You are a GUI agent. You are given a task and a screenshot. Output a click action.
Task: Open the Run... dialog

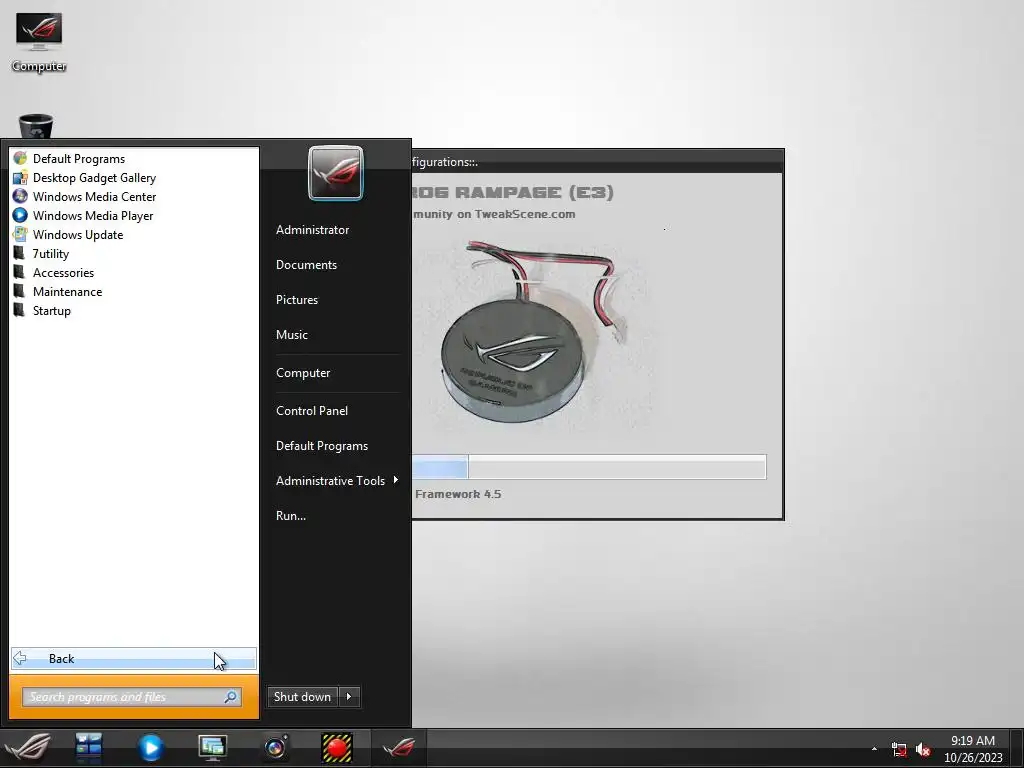tap(291, 516)
